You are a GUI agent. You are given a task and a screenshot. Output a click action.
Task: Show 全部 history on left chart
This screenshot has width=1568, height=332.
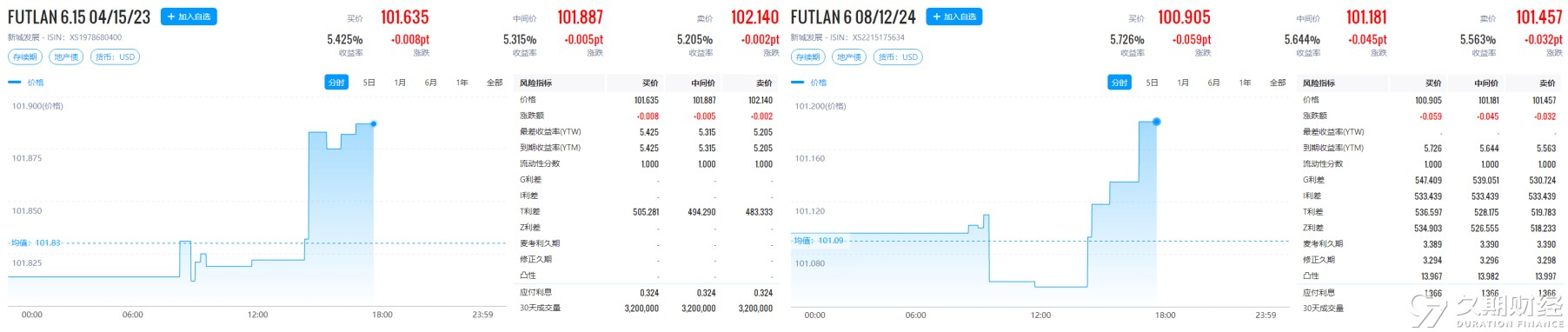point(495,83)
